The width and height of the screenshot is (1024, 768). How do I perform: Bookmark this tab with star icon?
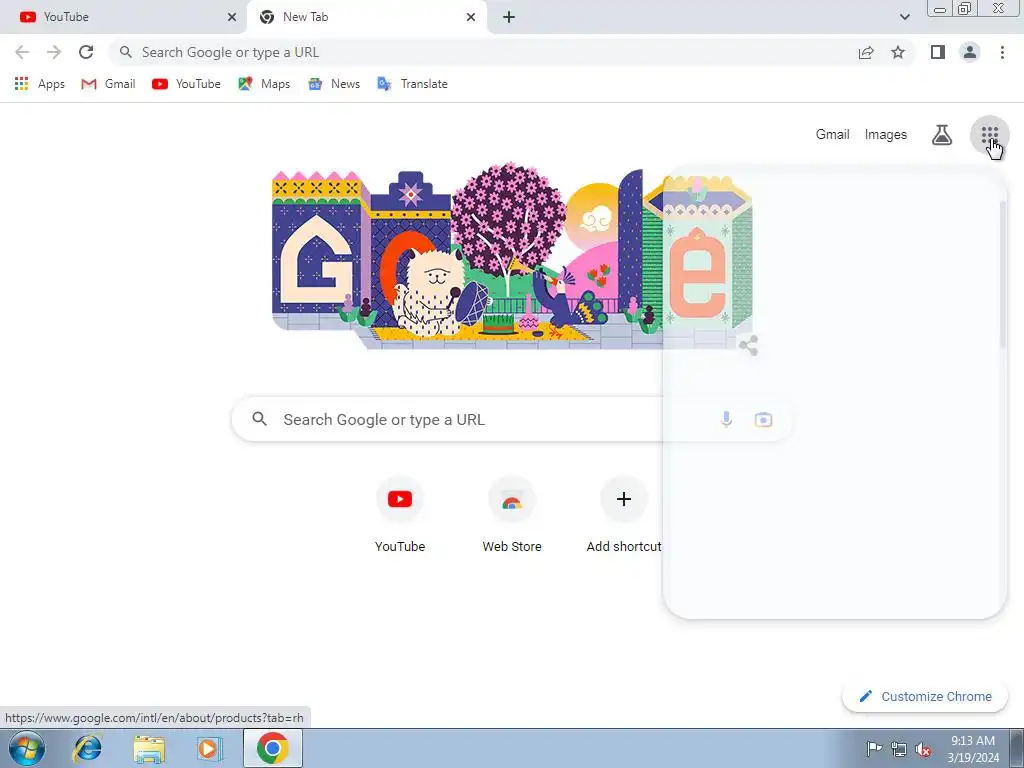coord(898,52)
